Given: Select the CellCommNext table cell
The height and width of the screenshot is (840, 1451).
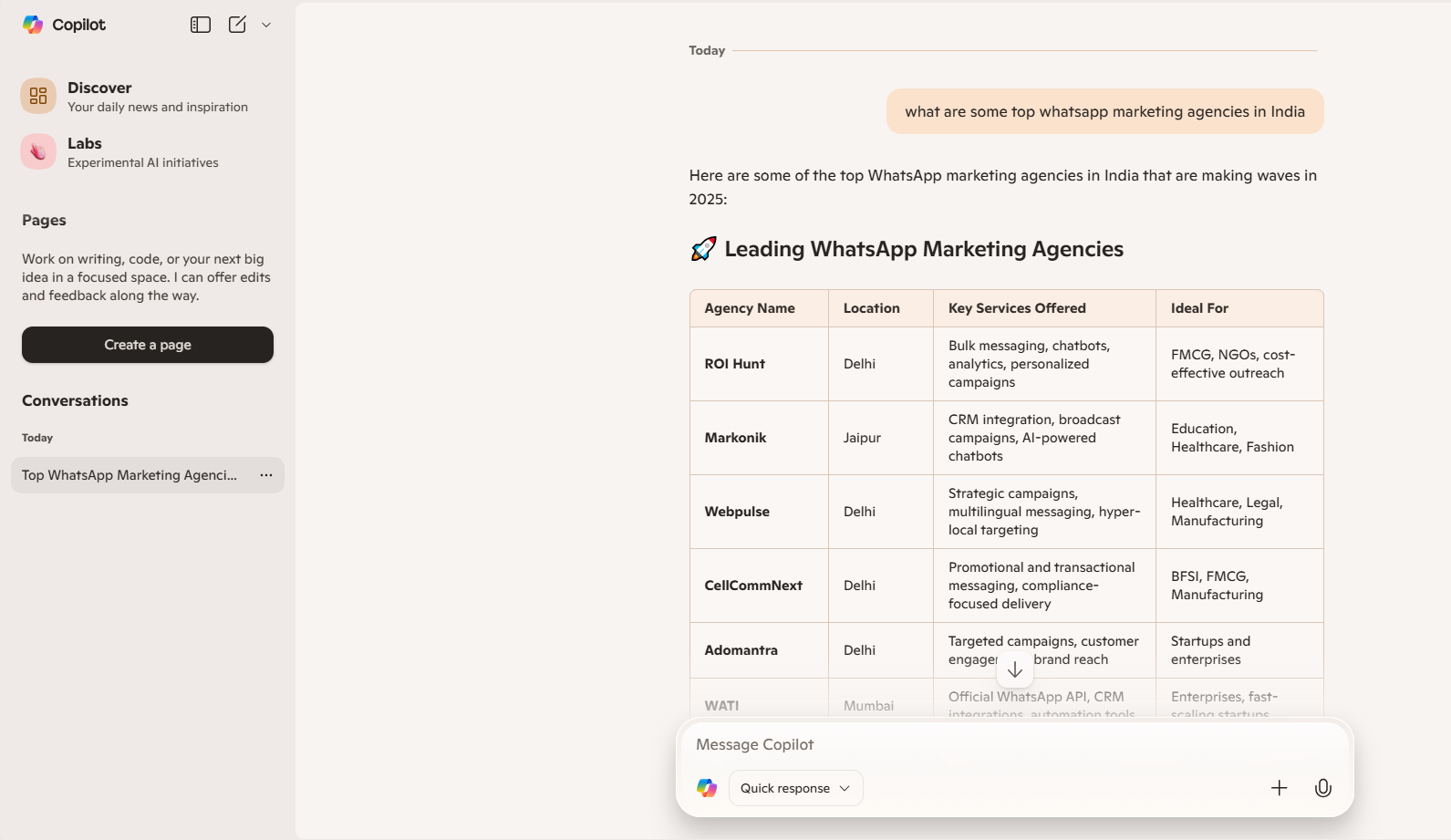Looking at the screenshot, I should 759,586.
